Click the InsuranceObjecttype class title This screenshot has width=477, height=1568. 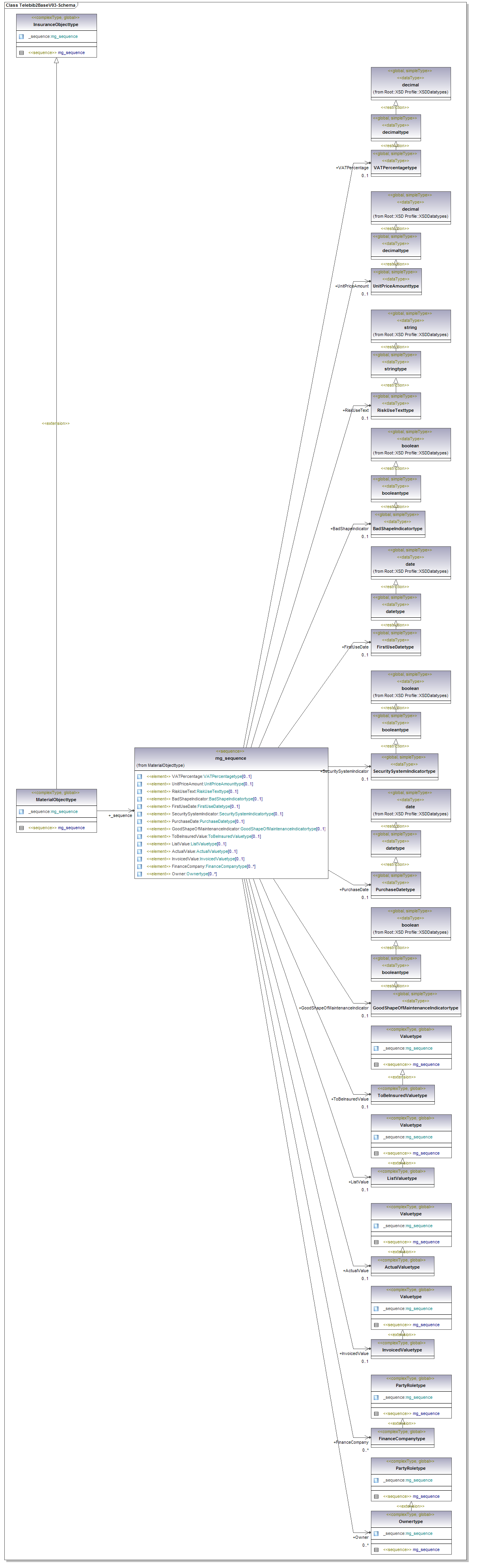[56, 25]
